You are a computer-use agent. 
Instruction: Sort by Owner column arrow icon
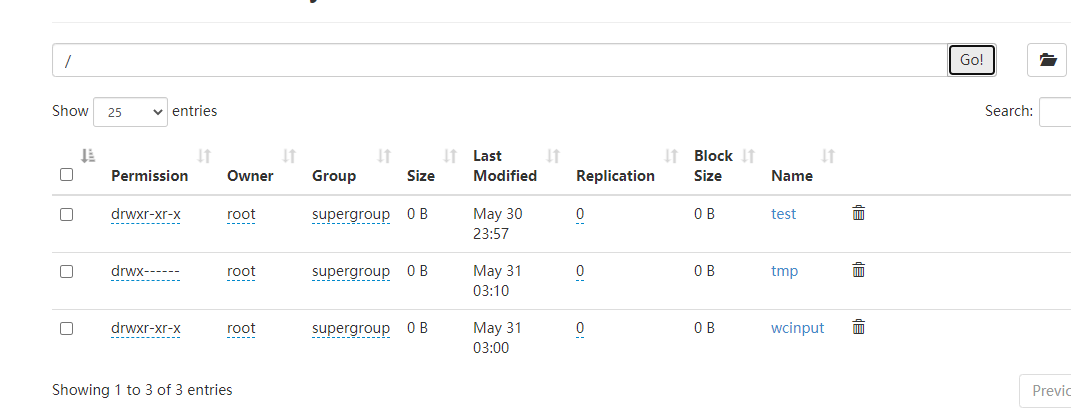tap(289, 156)
